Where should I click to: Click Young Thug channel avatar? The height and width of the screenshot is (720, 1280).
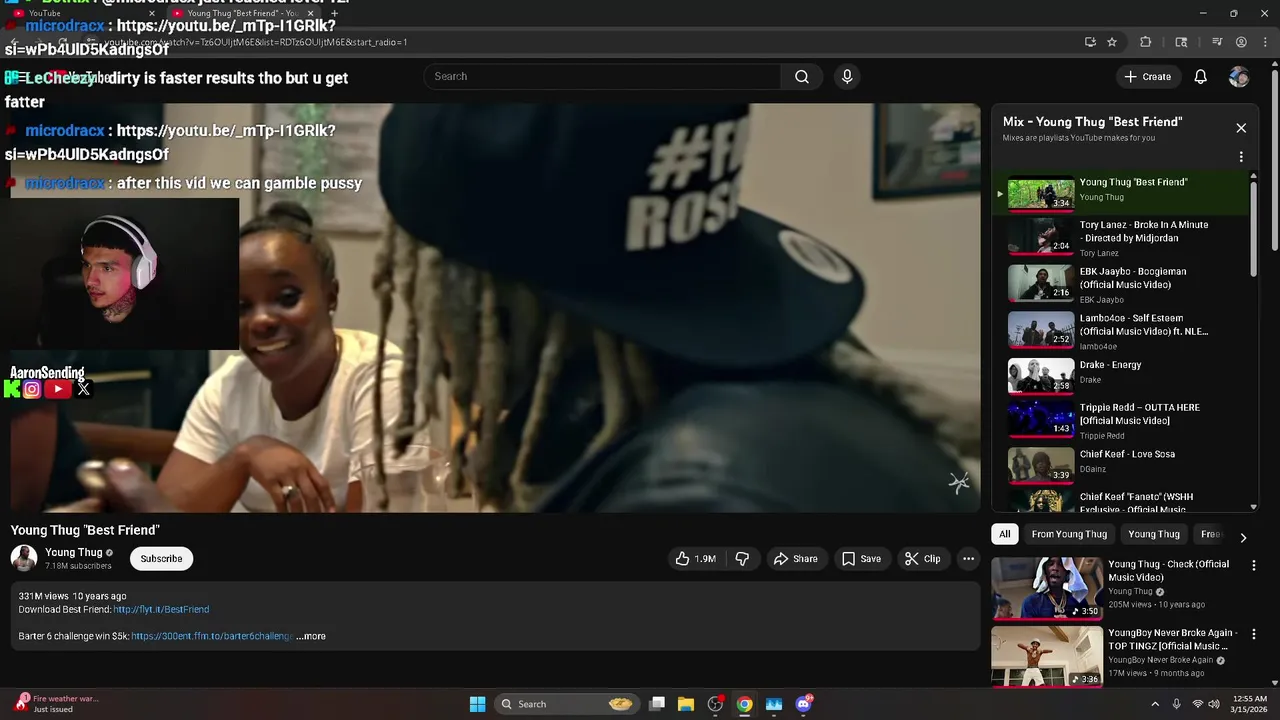pyautogui.click(x=24, y=558)
